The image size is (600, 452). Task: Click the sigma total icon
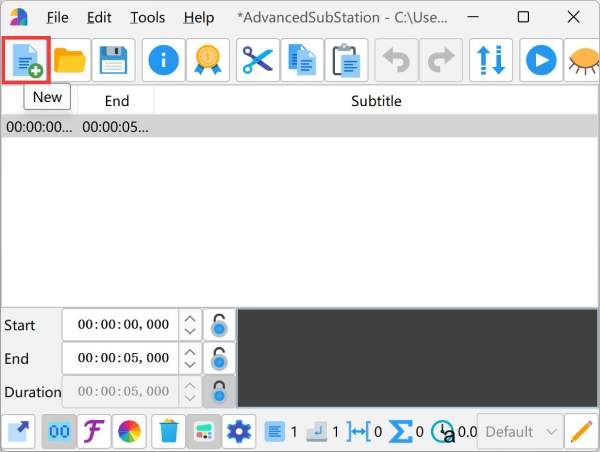(401, 432)
